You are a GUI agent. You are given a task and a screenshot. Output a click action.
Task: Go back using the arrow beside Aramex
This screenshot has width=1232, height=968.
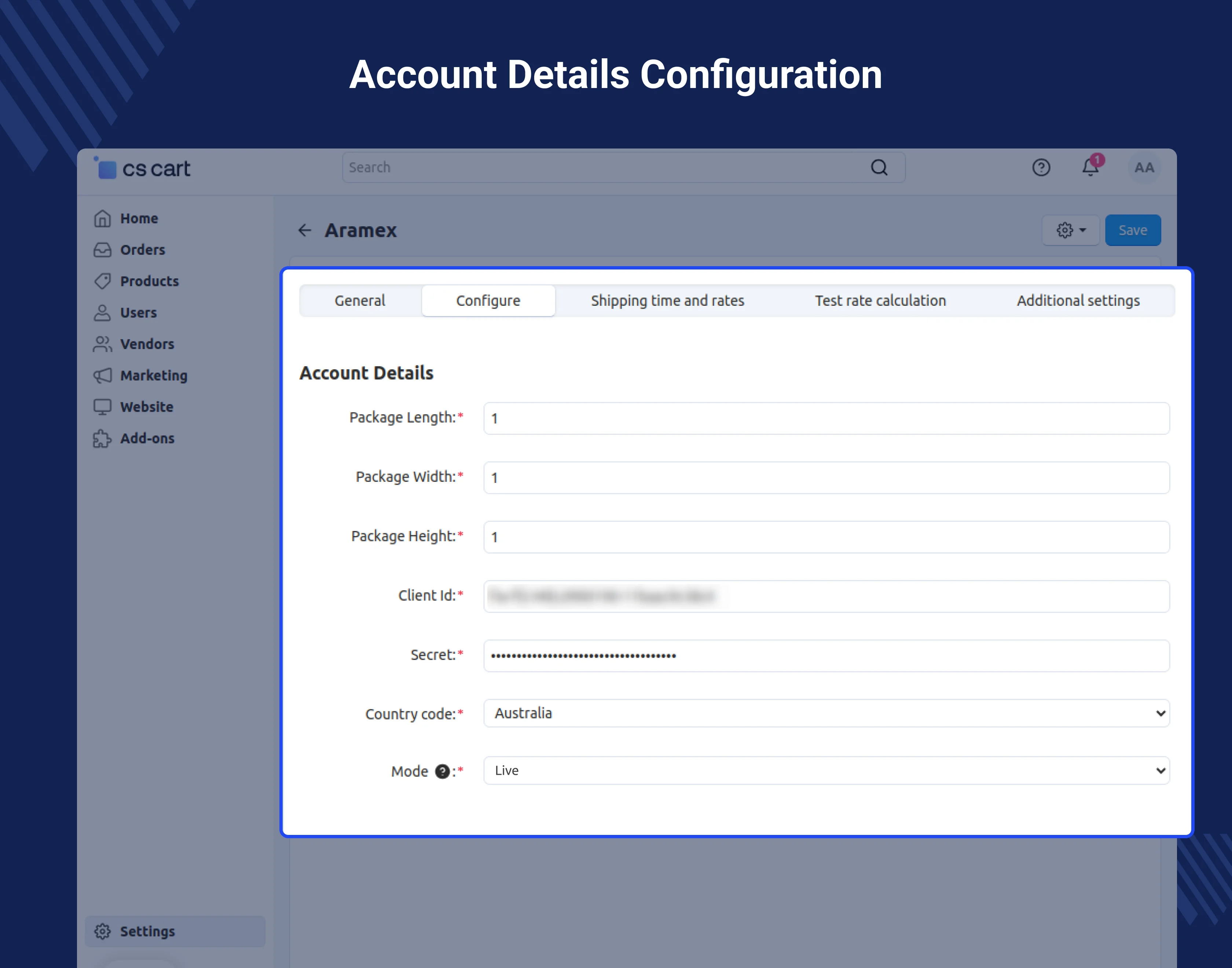pyautogui.click(x=305, y=230)
